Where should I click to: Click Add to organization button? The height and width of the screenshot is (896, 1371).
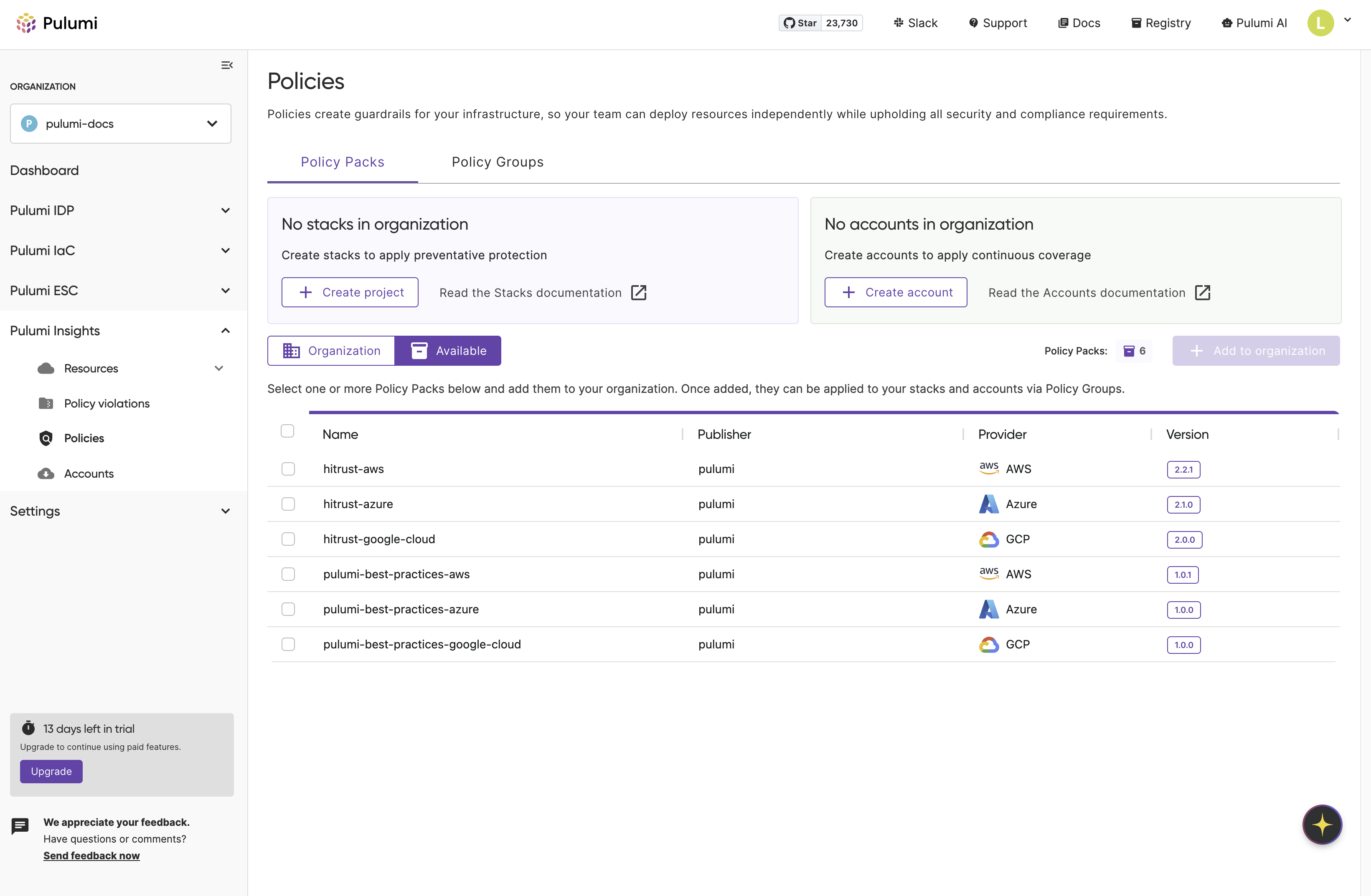pos(1256,351)
